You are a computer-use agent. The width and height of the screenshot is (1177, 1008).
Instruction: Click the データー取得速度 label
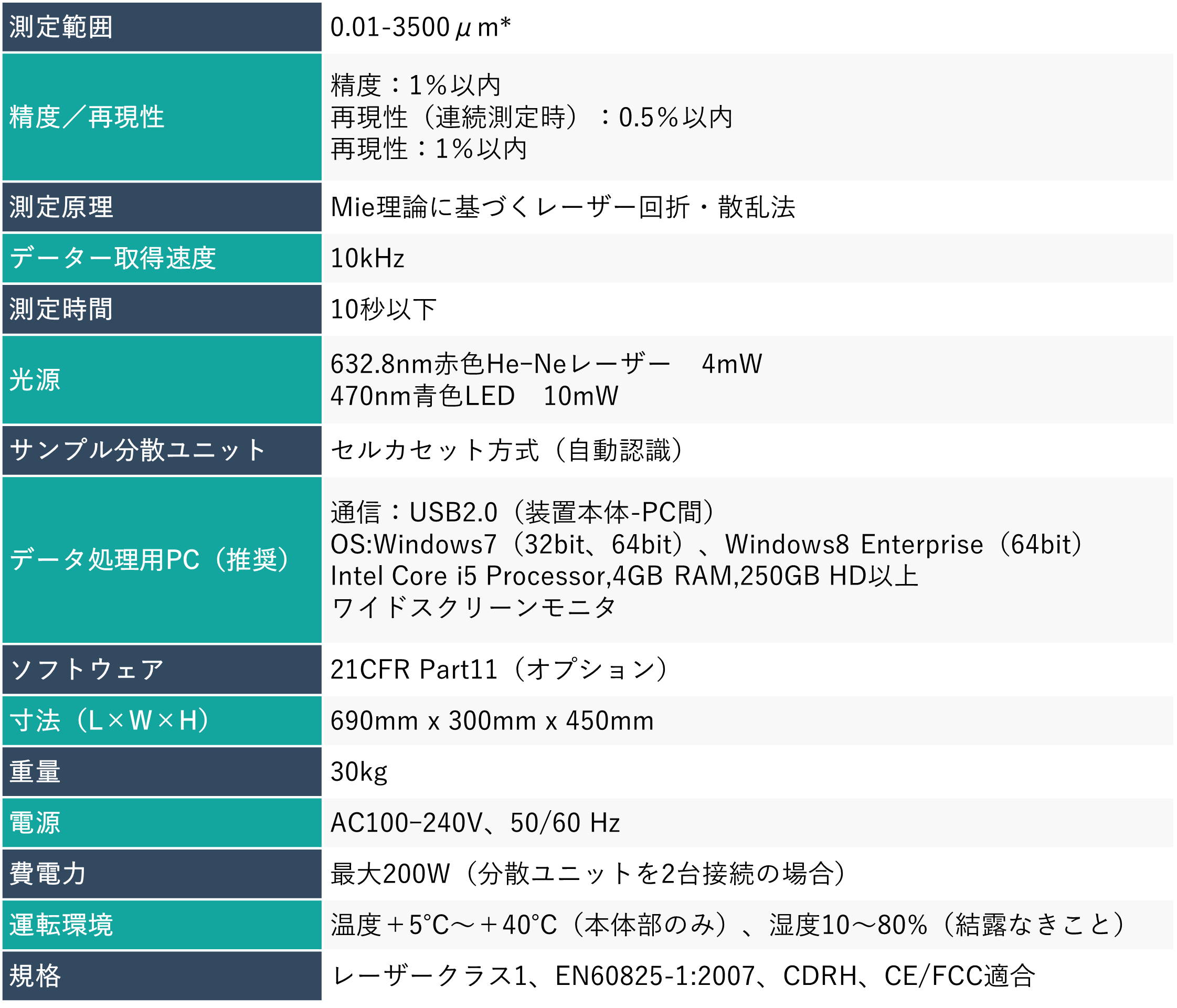tap(112, 258)
